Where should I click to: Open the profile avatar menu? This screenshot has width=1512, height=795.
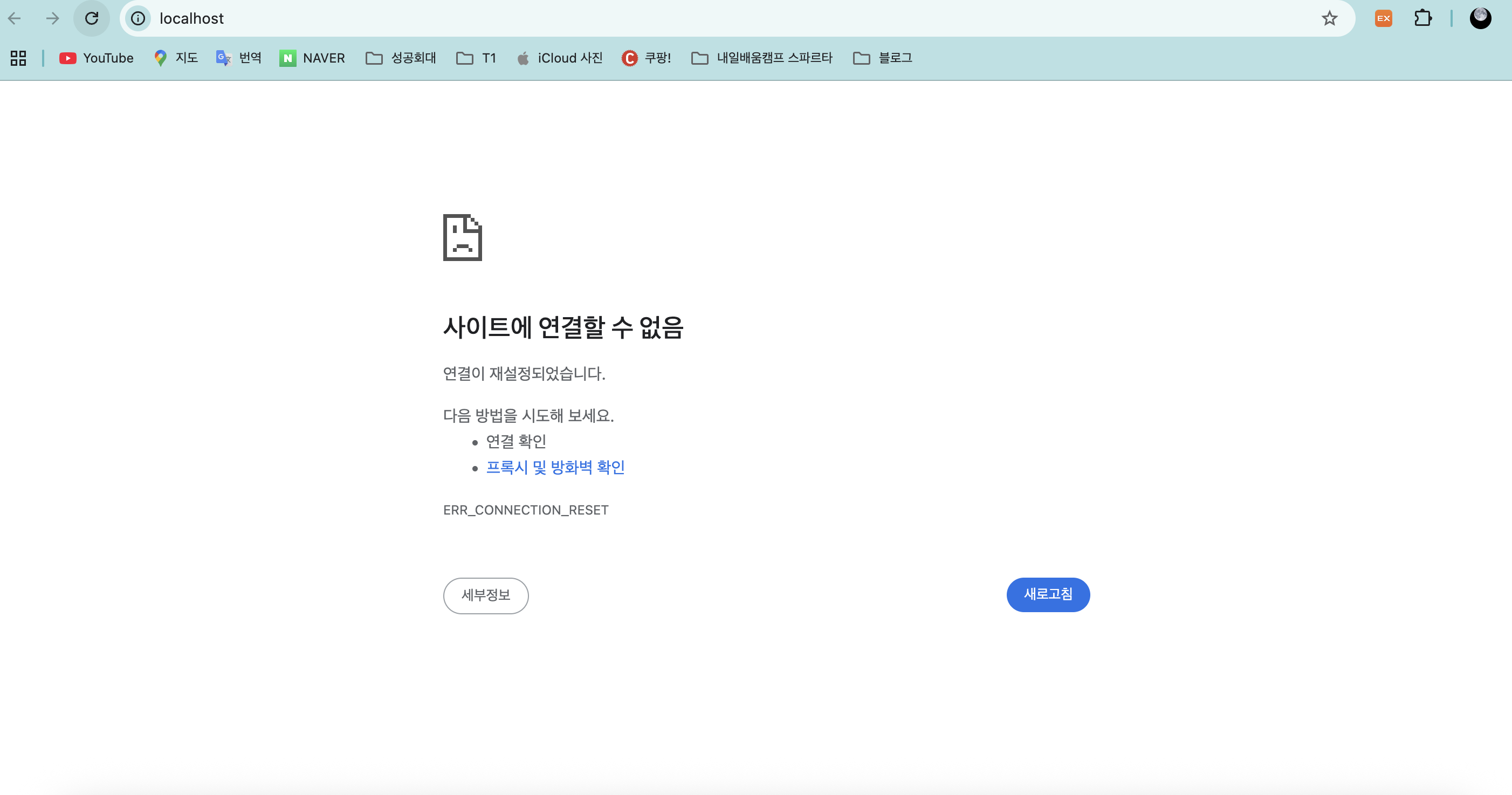click(x=1480, y=18)
